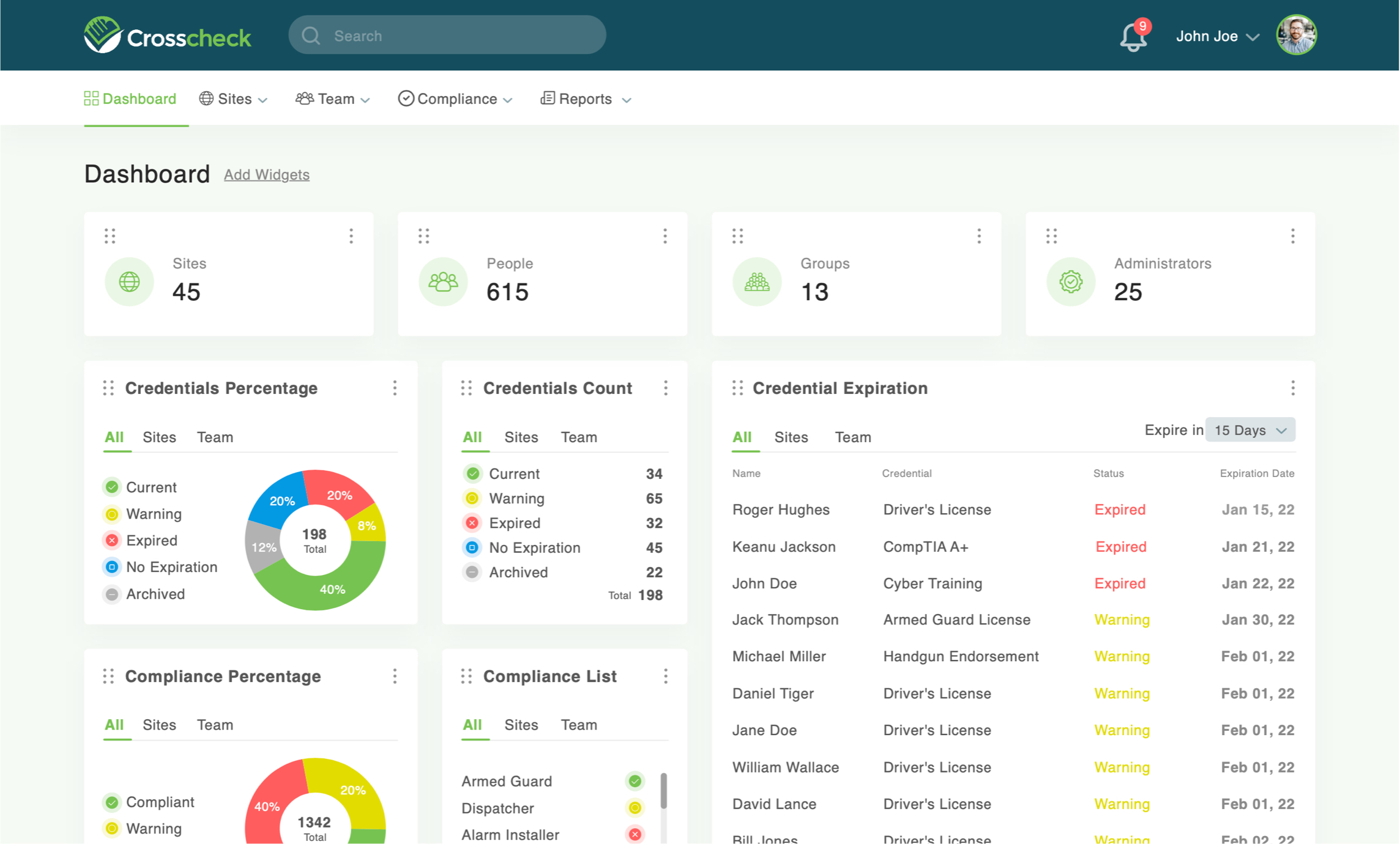
Task: Grab the Groups card drag handle
Action: tap(737, 236)
